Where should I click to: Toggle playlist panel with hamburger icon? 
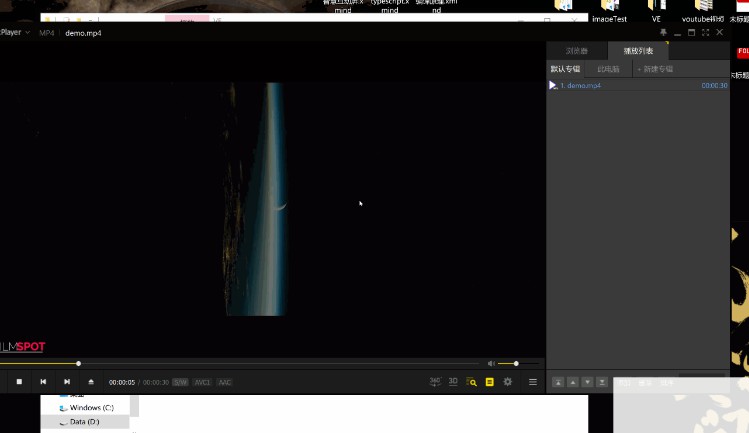[x=533, y=381]
